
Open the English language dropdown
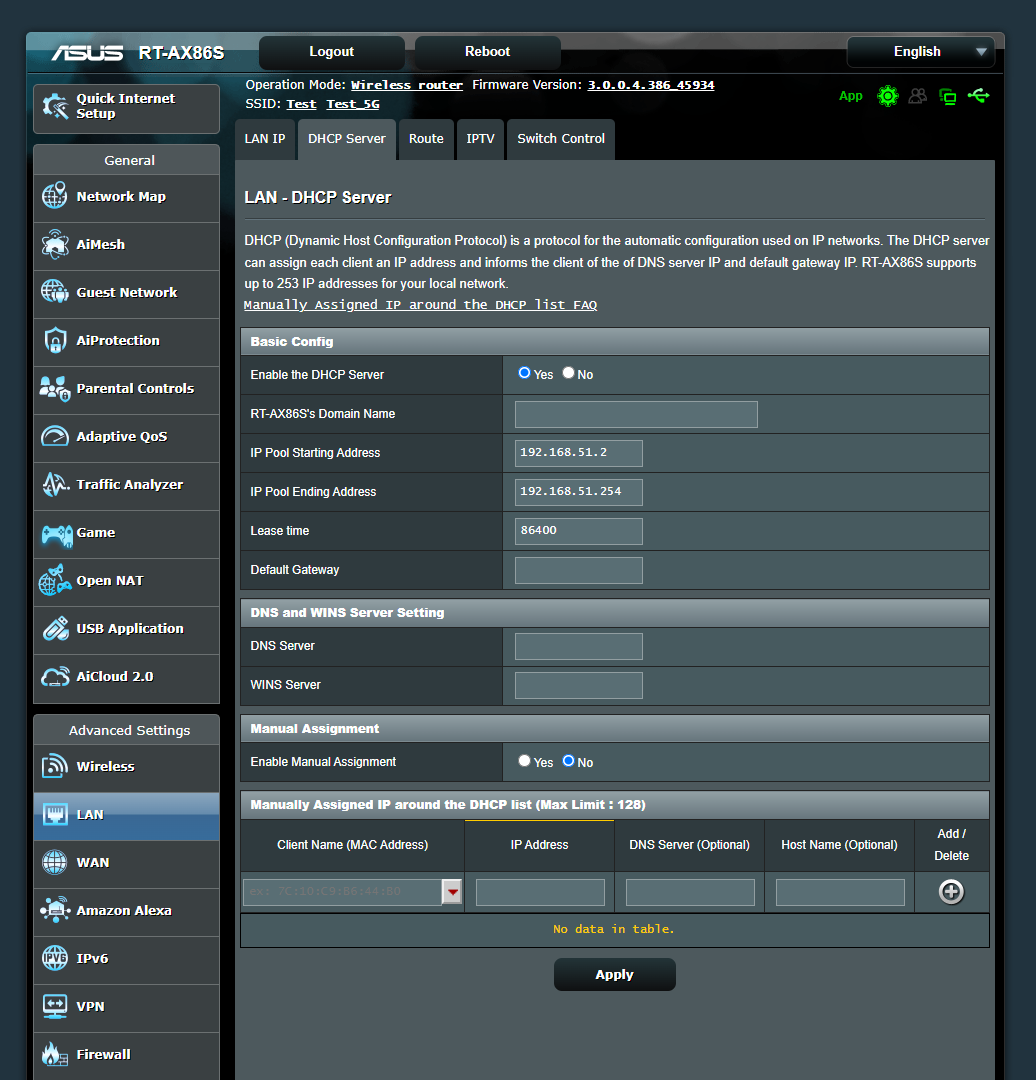pos(919,51)
